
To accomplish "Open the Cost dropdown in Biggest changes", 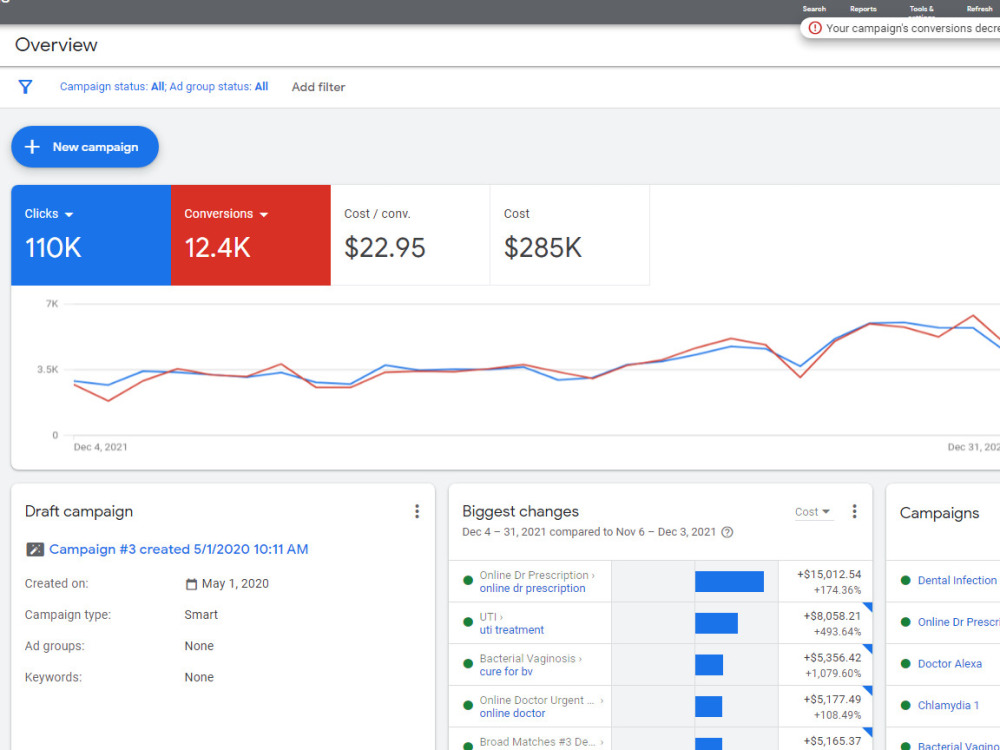I will point(813,512).
